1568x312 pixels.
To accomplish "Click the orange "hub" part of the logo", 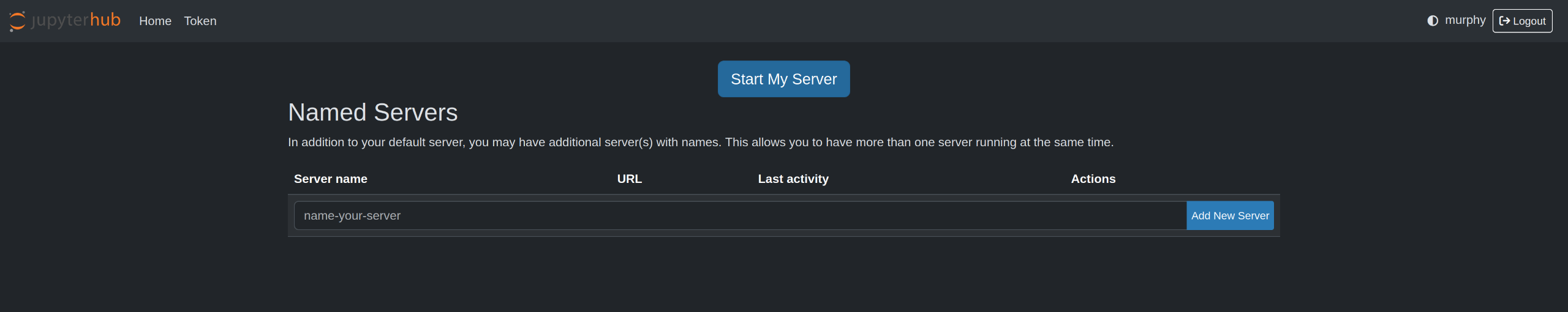I will pos(105,20).
